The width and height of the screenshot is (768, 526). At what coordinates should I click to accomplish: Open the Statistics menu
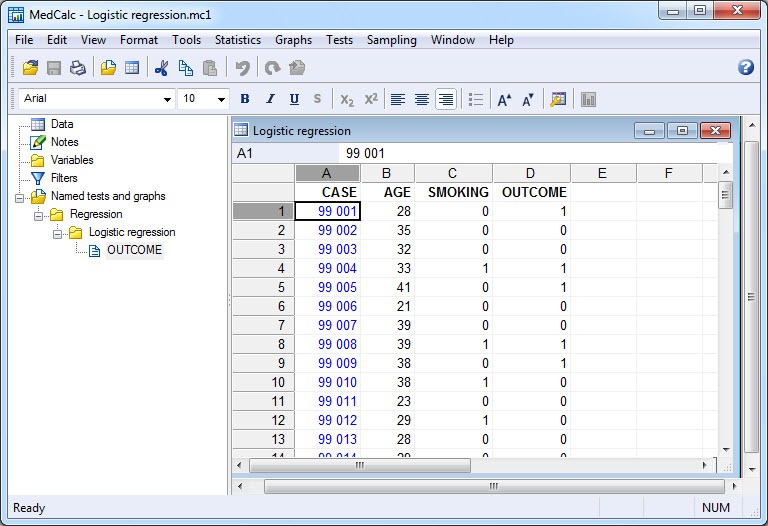(x=238, y=40)
